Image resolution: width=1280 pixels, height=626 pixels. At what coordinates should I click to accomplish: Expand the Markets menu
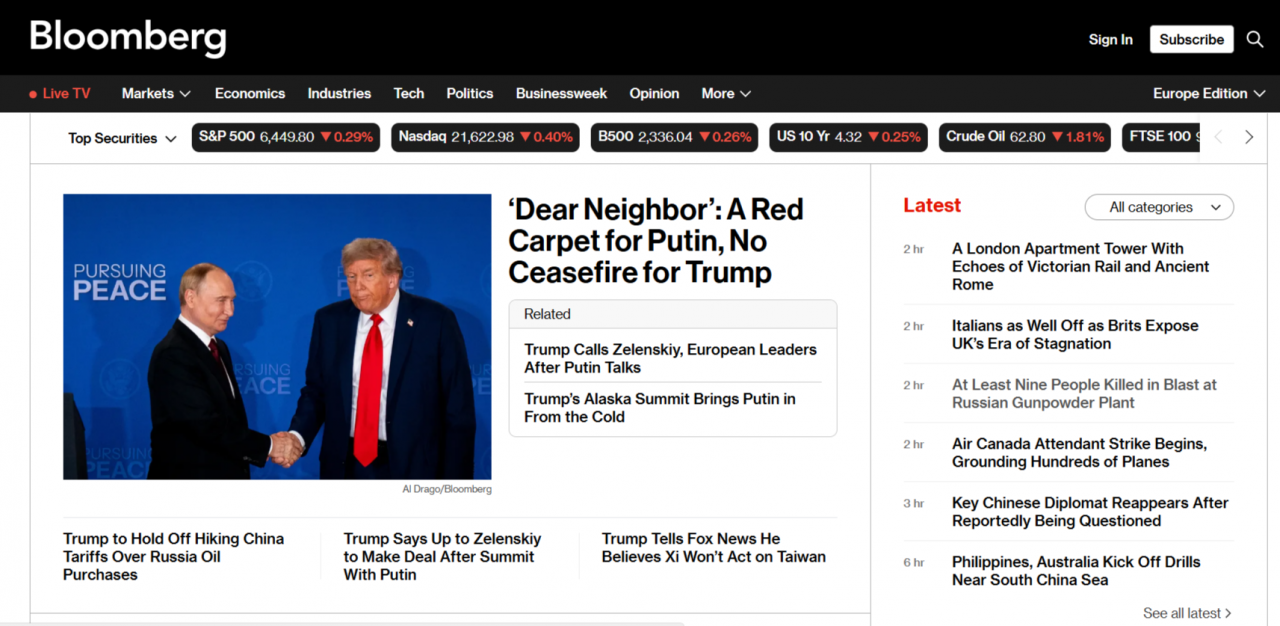click(156, 93)
